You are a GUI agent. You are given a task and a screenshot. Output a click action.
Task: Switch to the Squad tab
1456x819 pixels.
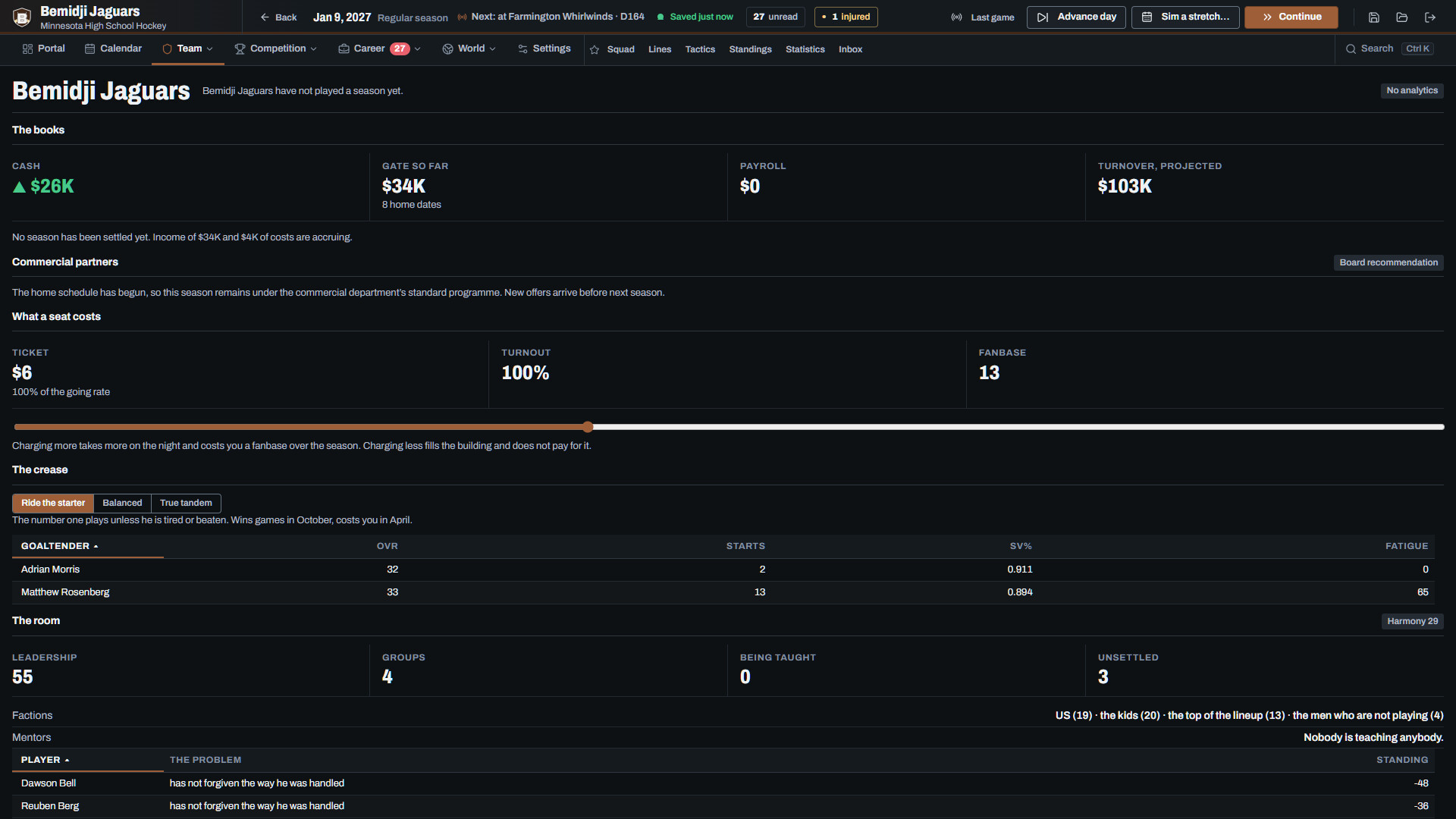[620, 49]
